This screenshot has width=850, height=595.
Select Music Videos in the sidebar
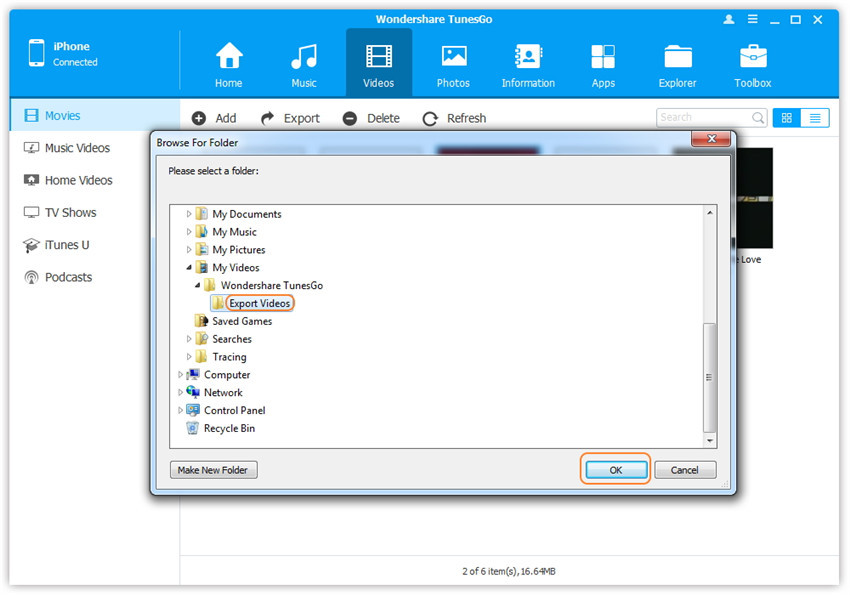(x=77, y=148)
